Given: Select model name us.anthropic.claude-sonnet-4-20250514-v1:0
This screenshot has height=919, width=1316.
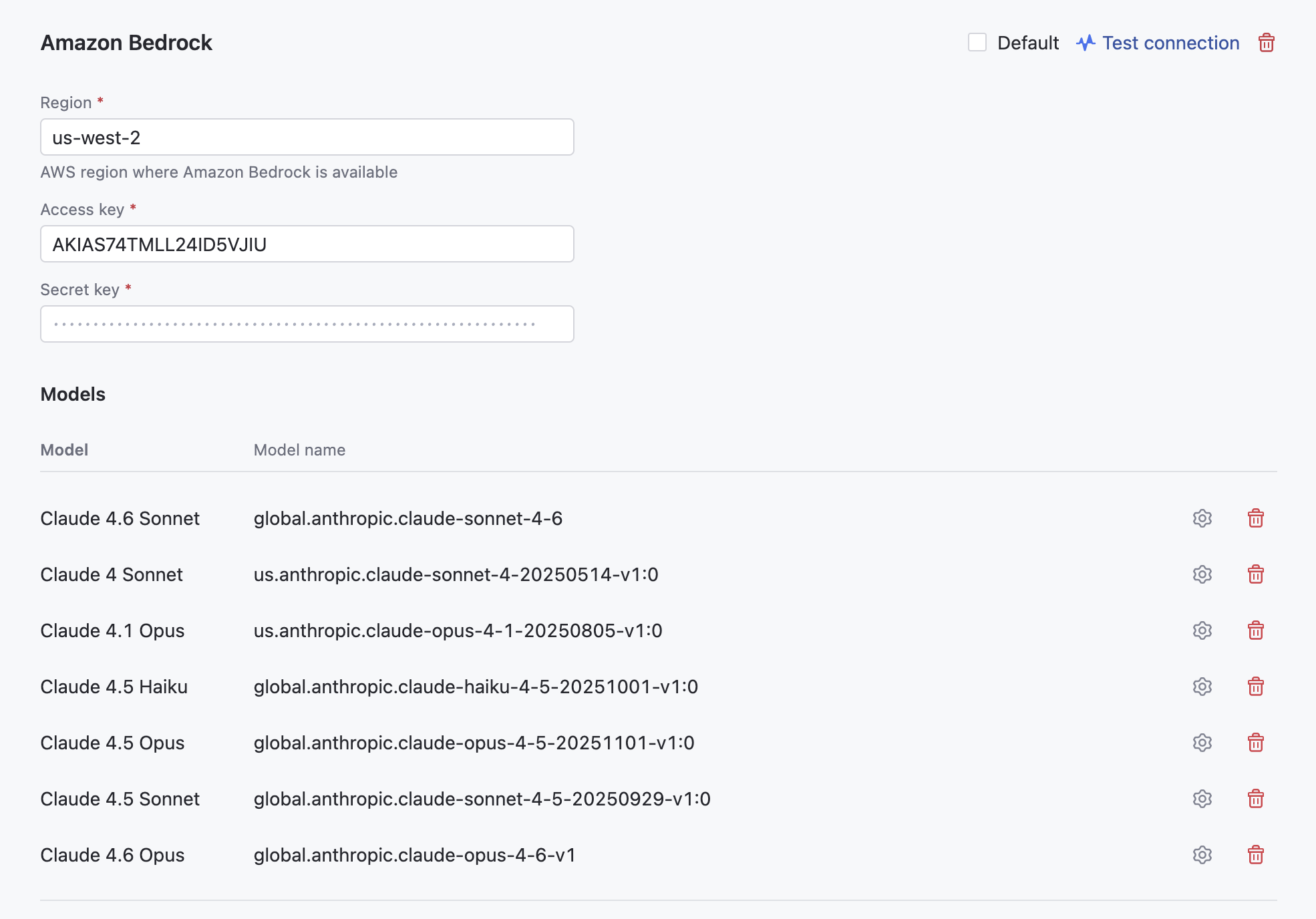Looking at the screenshot, I should (456, 574).
